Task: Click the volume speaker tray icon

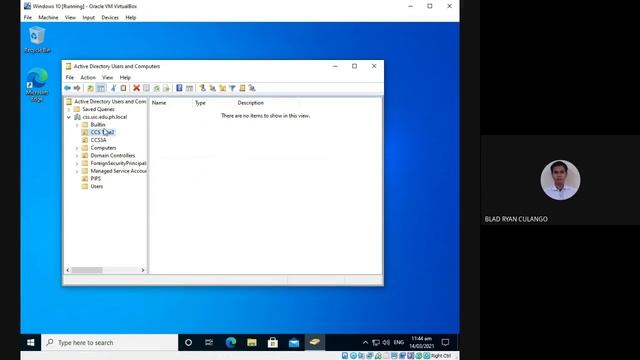Action: [x=386, y=342]
